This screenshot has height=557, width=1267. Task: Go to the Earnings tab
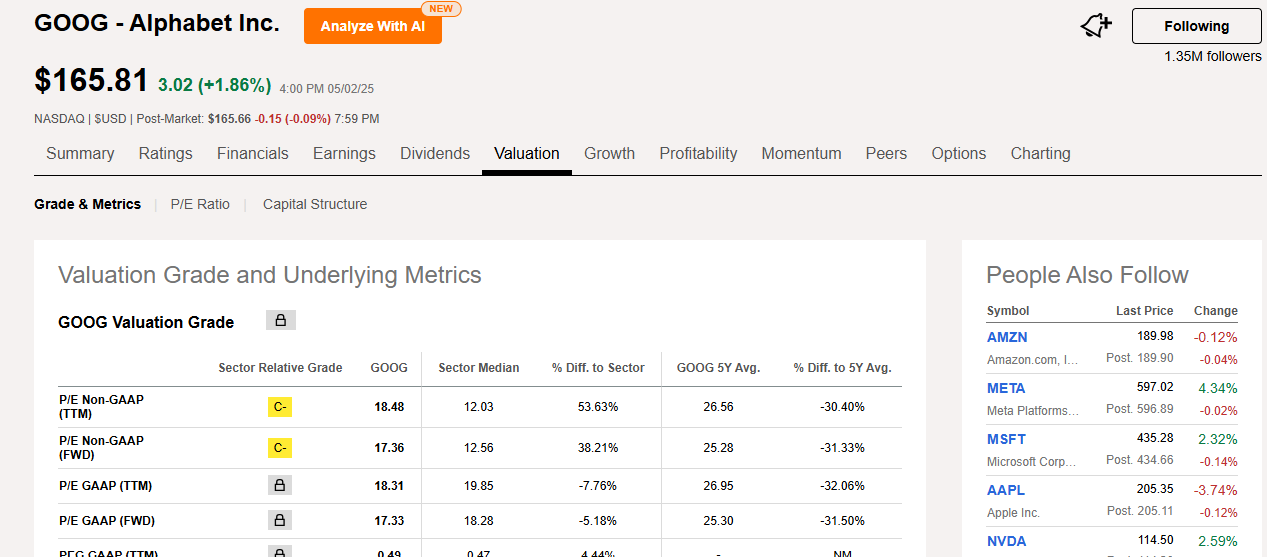click(344, 153)
